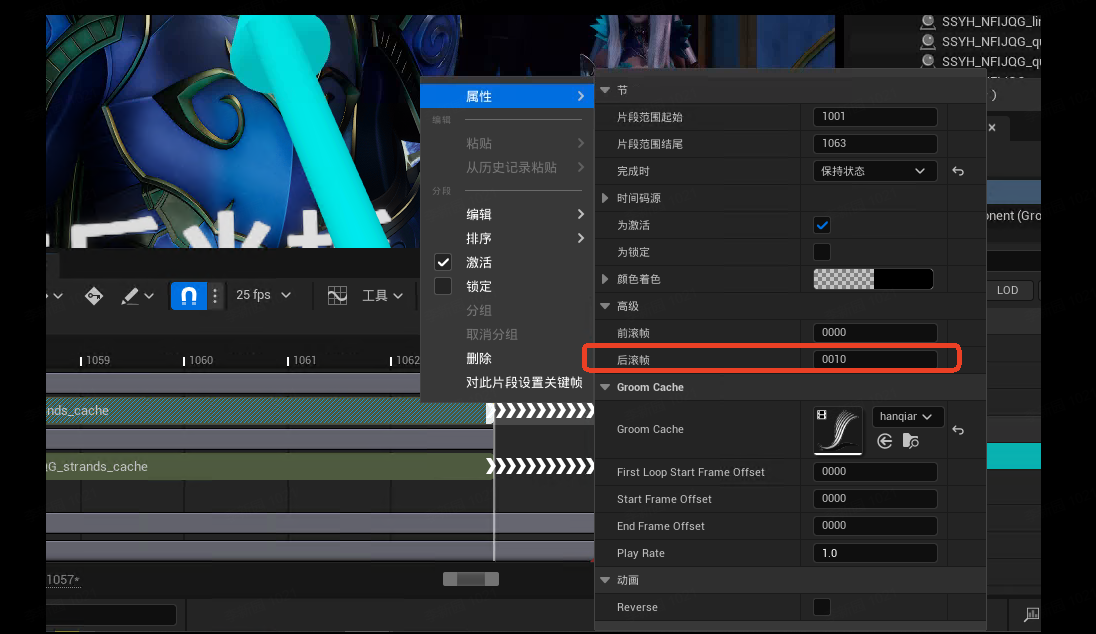Use selected asset arrow for Groom Cache

point(884,441)
